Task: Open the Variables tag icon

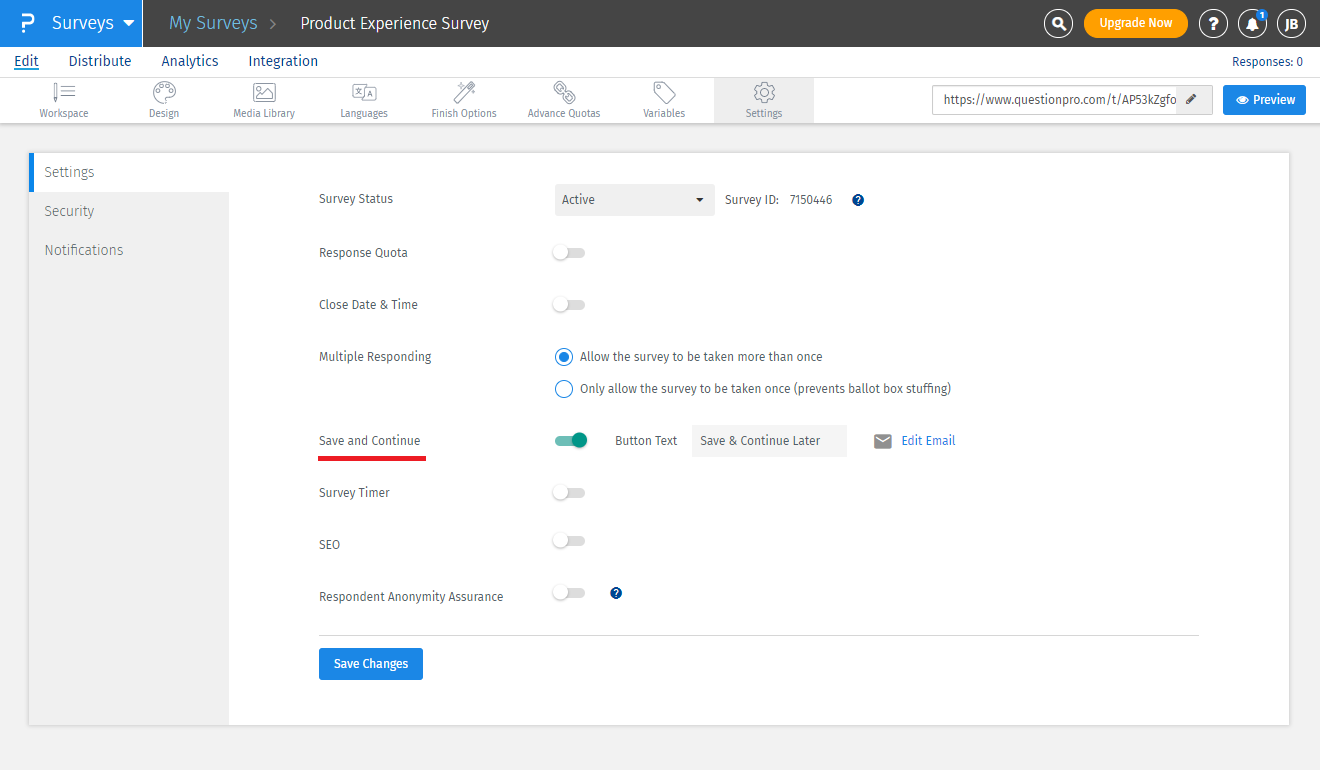Action: 663,92
